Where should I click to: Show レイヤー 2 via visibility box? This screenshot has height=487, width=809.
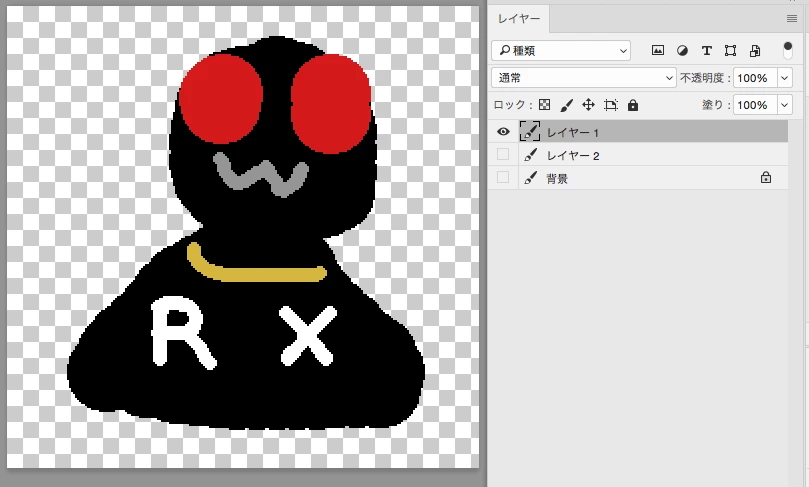[503, 154]
